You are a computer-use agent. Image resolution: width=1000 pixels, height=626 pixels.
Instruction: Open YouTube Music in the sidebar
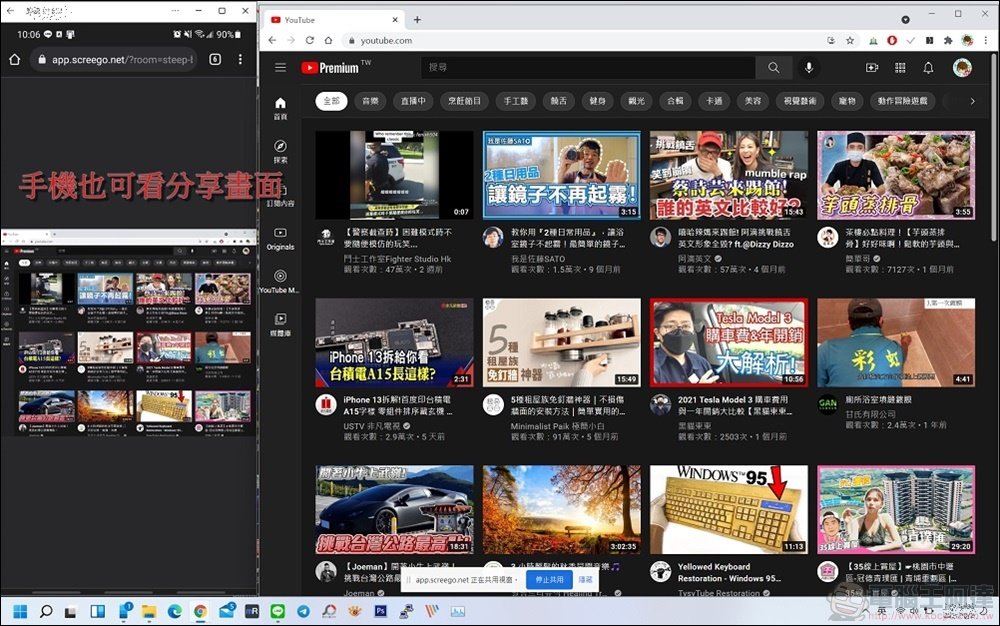(279, 281)
